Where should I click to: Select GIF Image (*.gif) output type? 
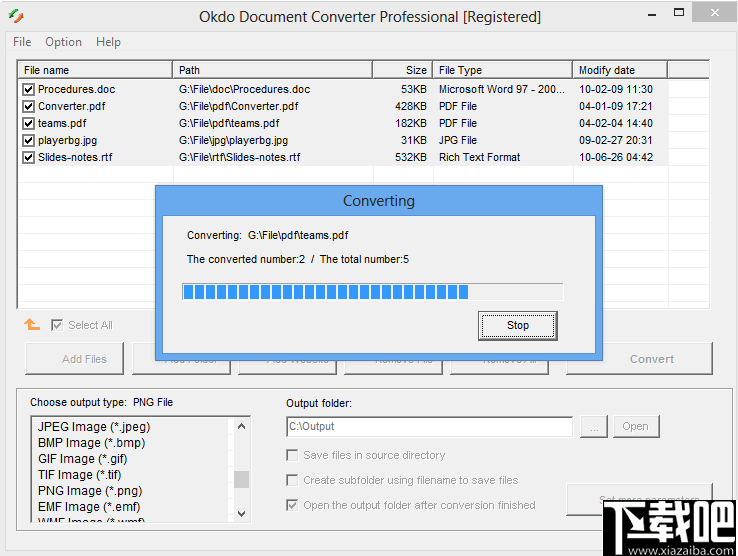83,459
